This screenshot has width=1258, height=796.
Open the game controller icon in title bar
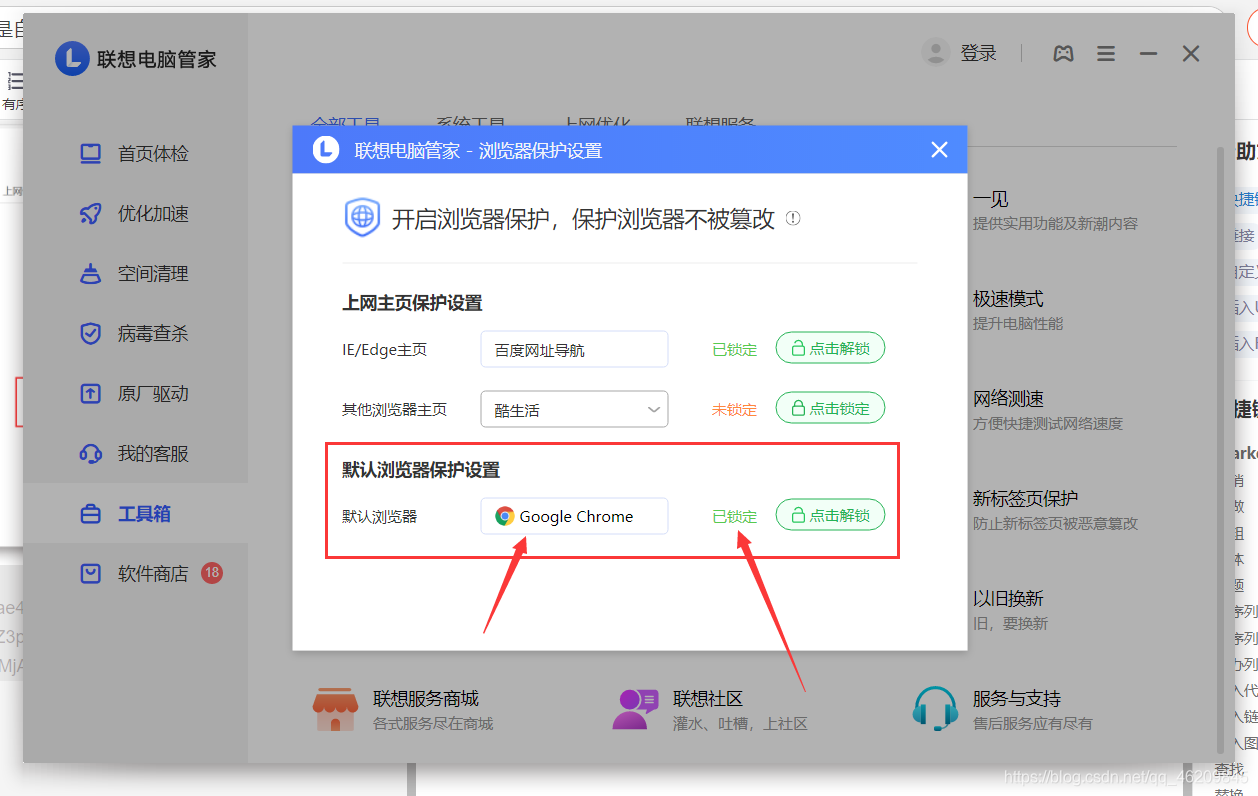1064,54
